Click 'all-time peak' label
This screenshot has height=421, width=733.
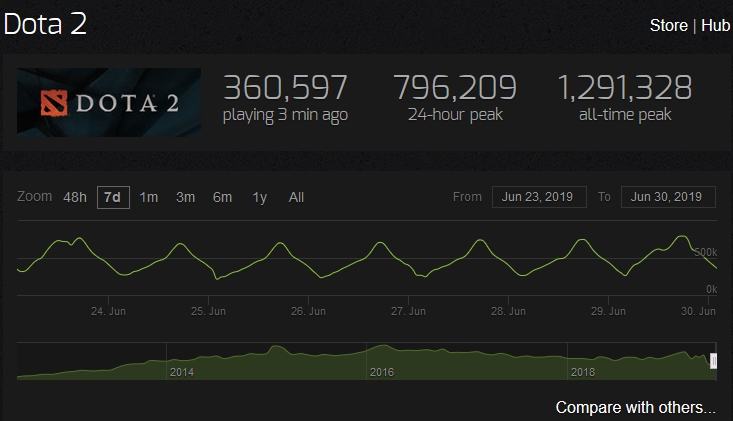coord(625,114)
